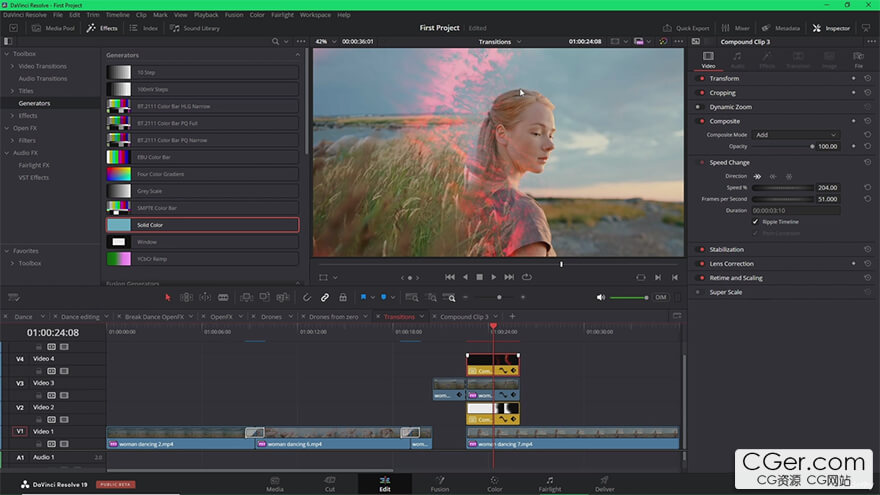The width and height of the screenshot is (880, 495).
Task: Expand the Effects tree item
Action: (x=12, y=116)
